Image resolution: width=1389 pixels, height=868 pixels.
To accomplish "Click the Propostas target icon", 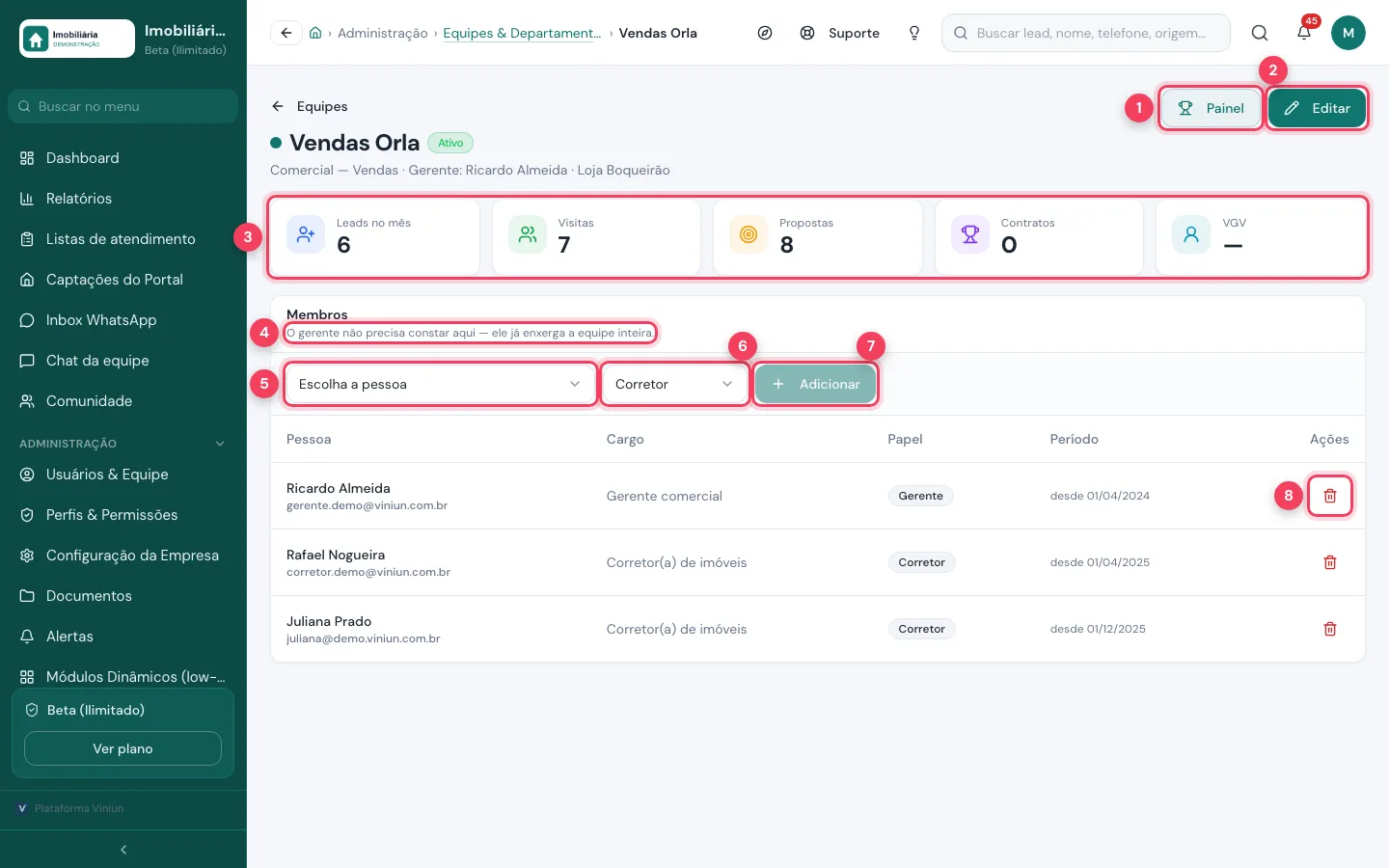I will point(749,234).
